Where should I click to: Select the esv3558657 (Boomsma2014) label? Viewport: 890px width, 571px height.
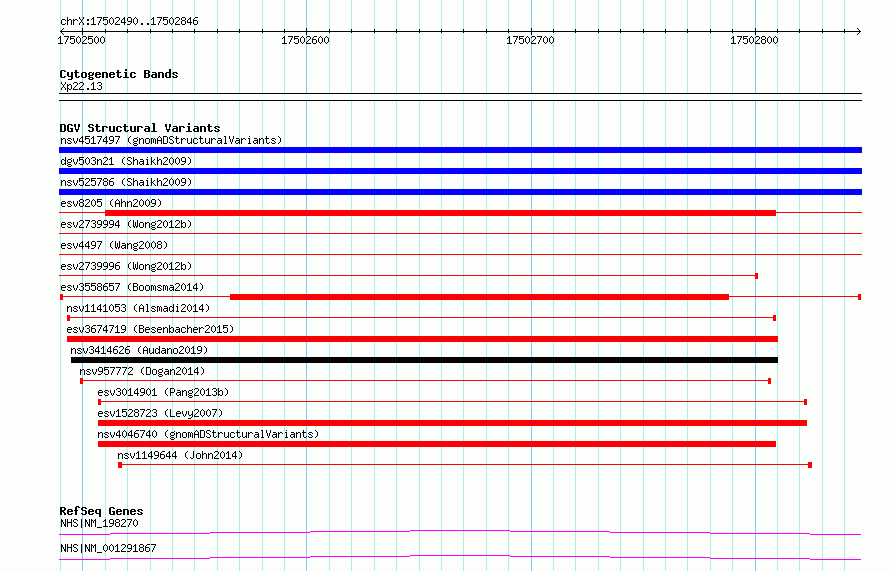(x=132, y=287)
